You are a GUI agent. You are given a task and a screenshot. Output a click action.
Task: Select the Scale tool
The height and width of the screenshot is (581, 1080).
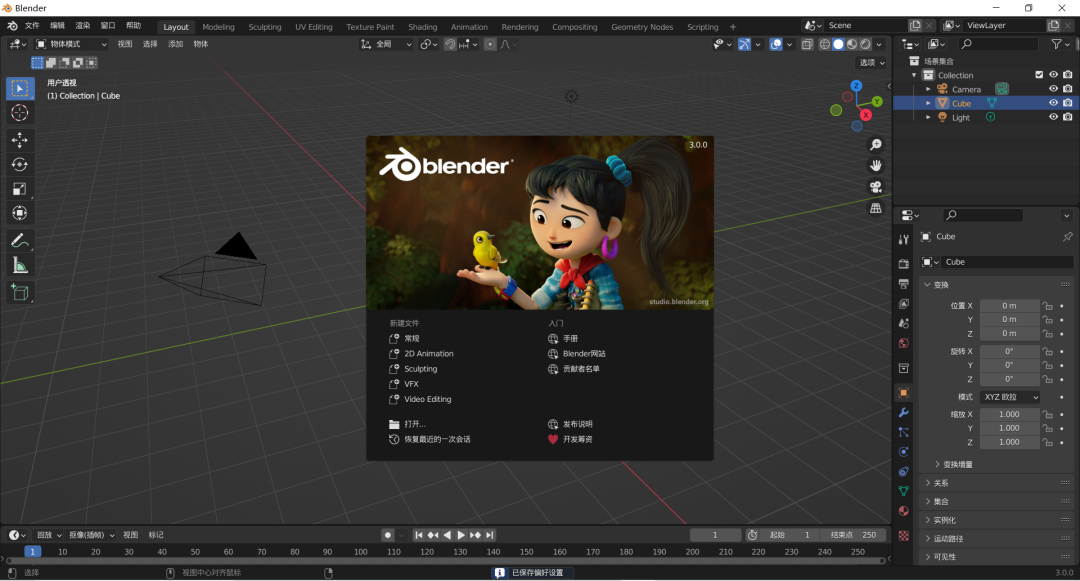click(x=20, y=190)
